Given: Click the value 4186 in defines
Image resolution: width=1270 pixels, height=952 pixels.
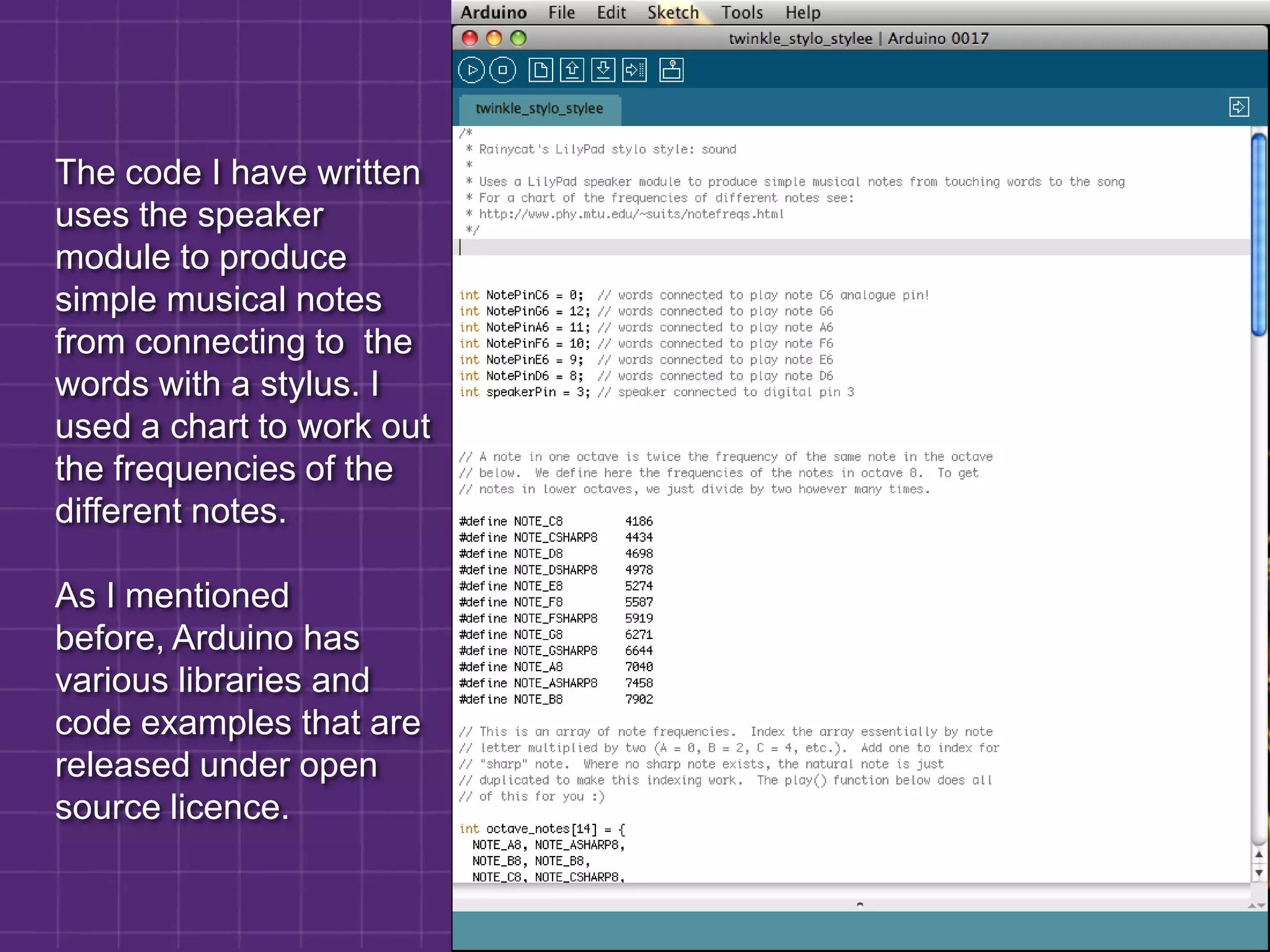Looking at the screenshot, I should coord(639,522).
